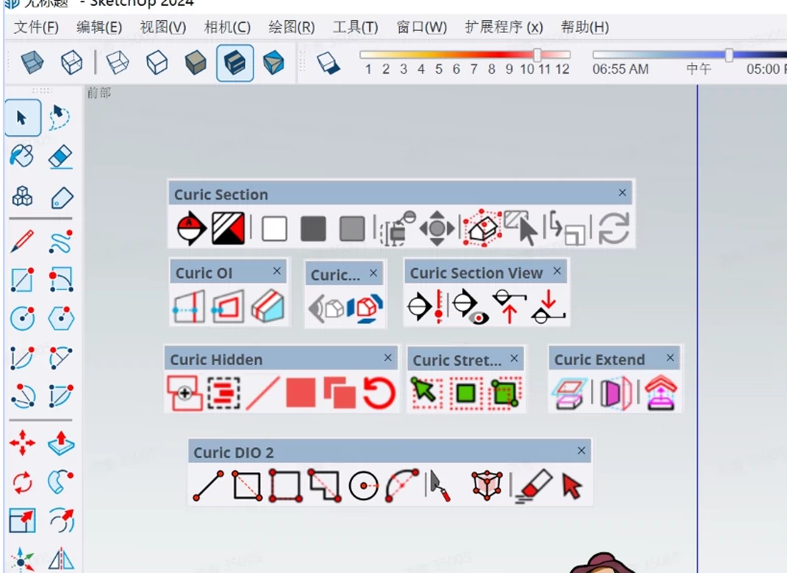Pick the Eraser tool in left toolbar
This screenshot has width=787, height=573.
coord(61,156)
